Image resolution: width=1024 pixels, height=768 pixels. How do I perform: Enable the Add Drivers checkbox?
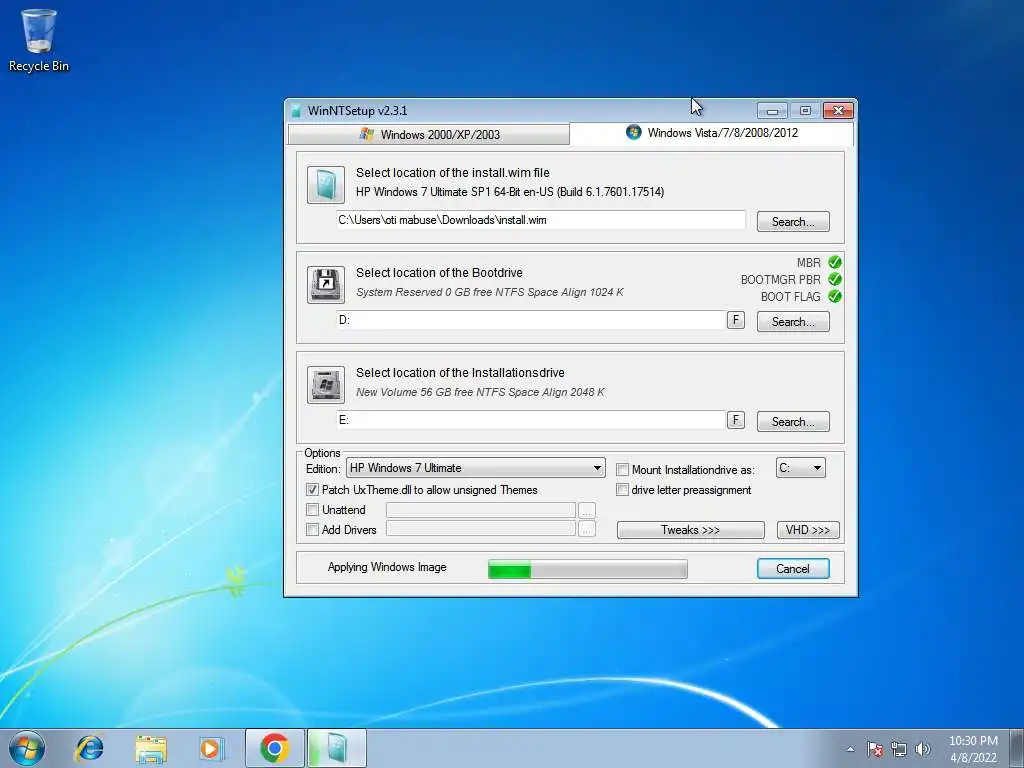pyautogui.click(x=312, y=530)
